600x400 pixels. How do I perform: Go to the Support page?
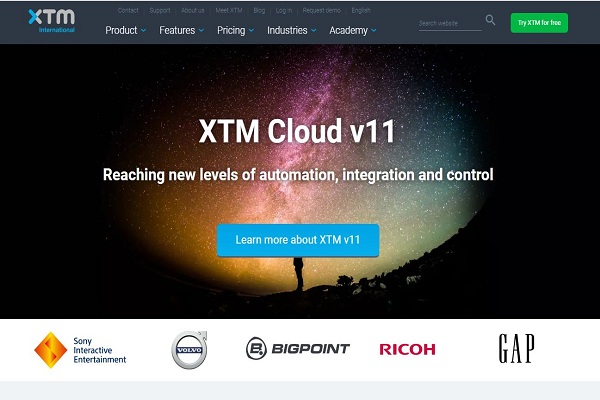pyautogui.click(x=160, y=10)
